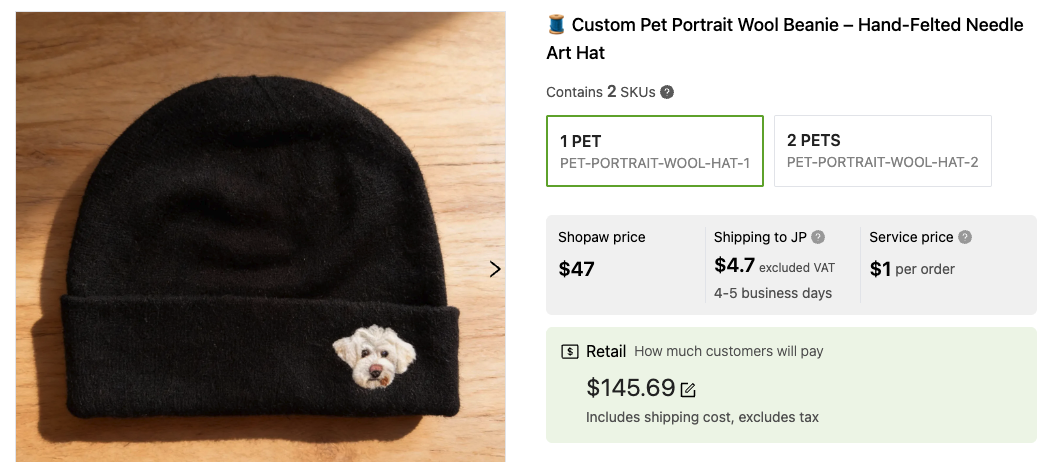Screen dimensions: 1059x462
Task: Click the $1 per order service fee
Action: 912,269
